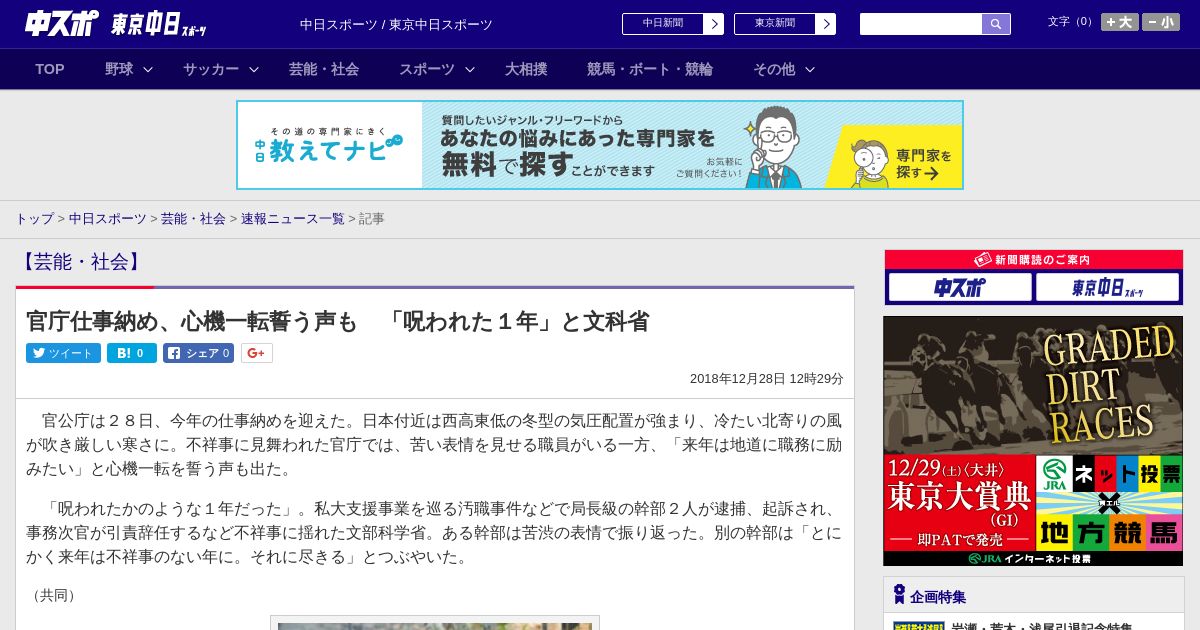Screen dimensions: 1200x630
Task: Follow the 芸能・社会 breadcrumb link
Action: [x=193, y=218]
